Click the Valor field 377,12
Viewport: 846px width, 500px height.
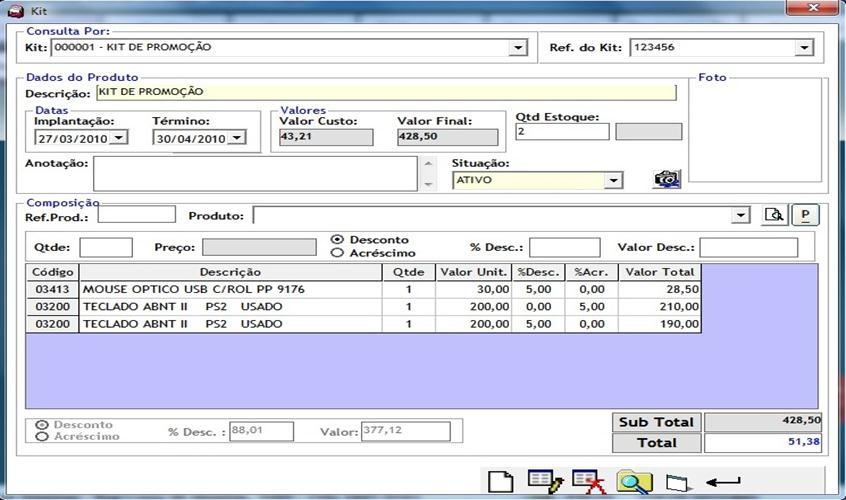406,431
